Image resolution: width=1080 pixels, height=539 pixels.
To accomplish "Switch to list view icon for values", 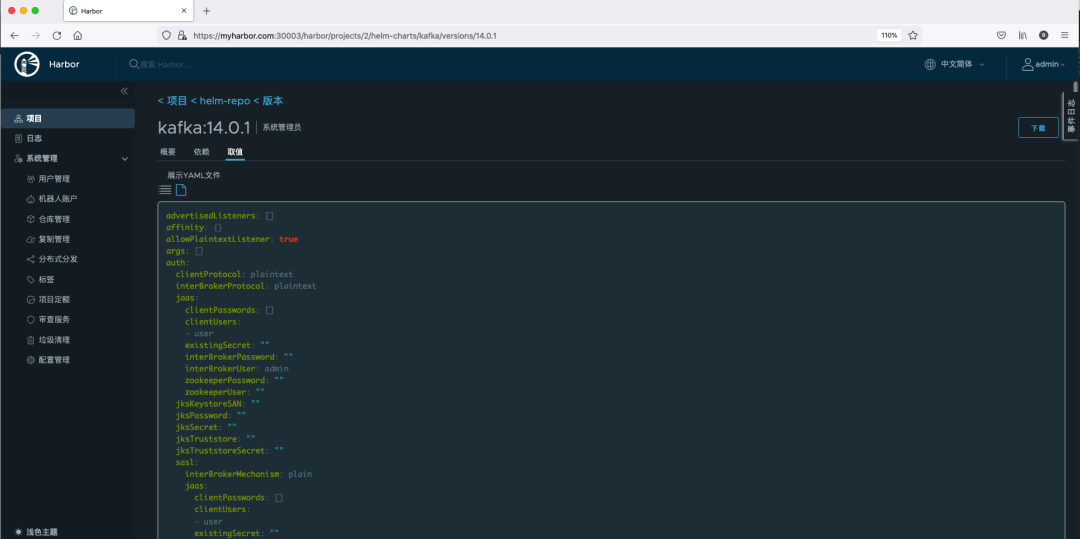I will click(x=165, y=190).
